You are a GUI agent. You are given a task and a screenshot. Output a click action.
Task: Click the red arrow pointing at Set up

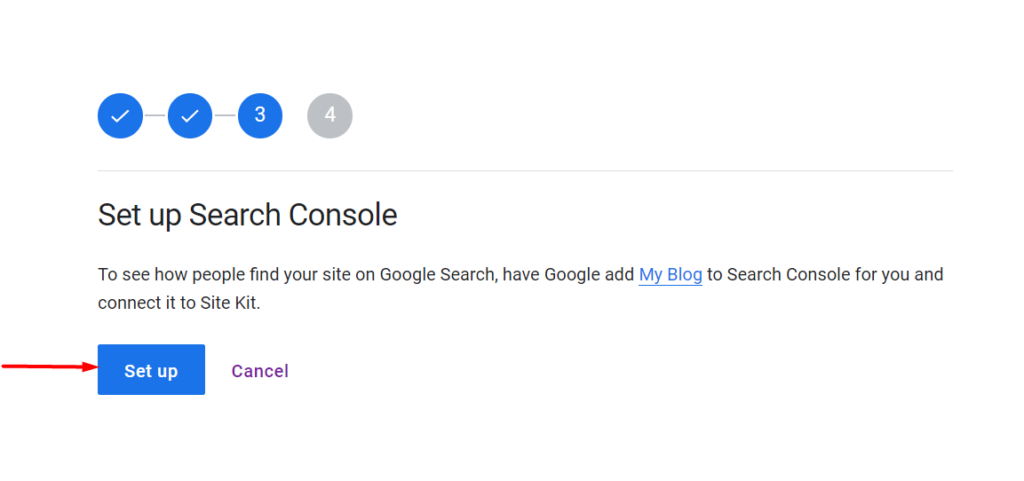[50, 367]
